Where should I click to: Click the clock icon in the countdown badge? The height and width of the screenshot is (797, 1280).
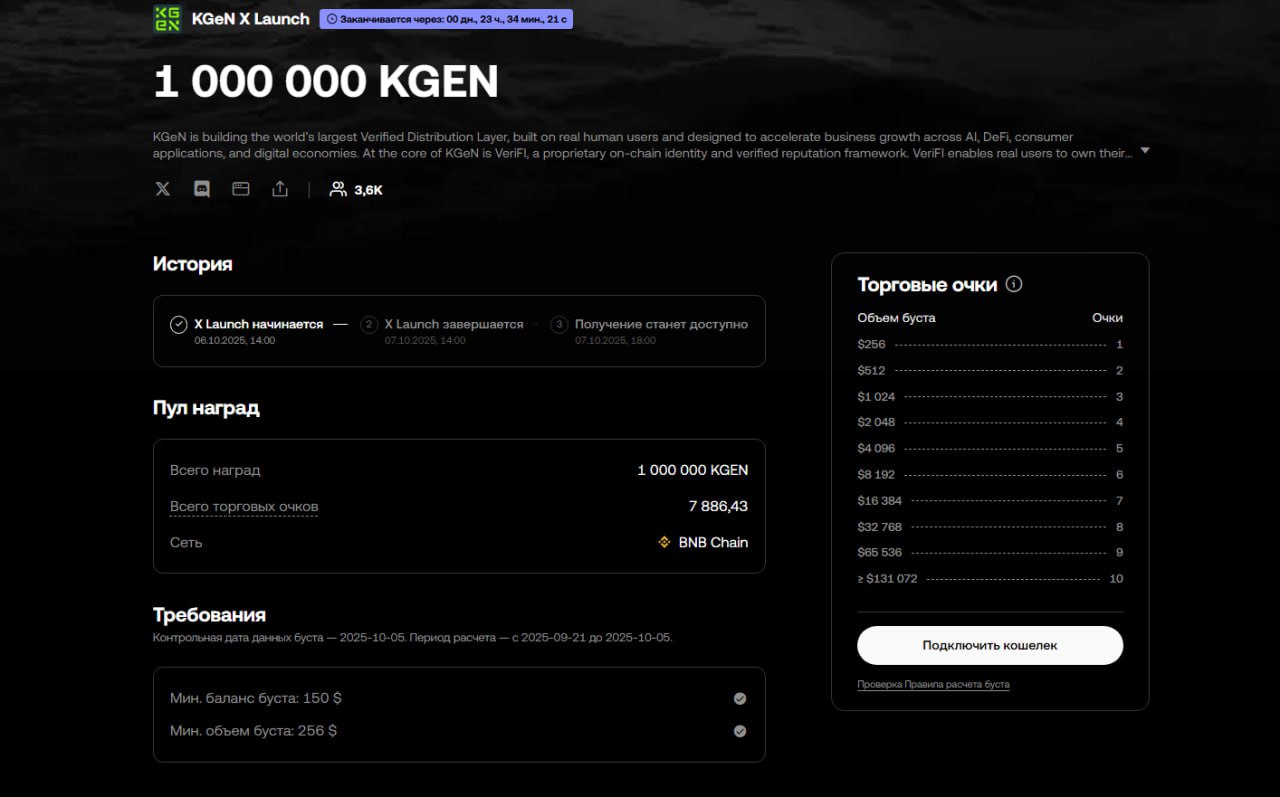point(332,19)
